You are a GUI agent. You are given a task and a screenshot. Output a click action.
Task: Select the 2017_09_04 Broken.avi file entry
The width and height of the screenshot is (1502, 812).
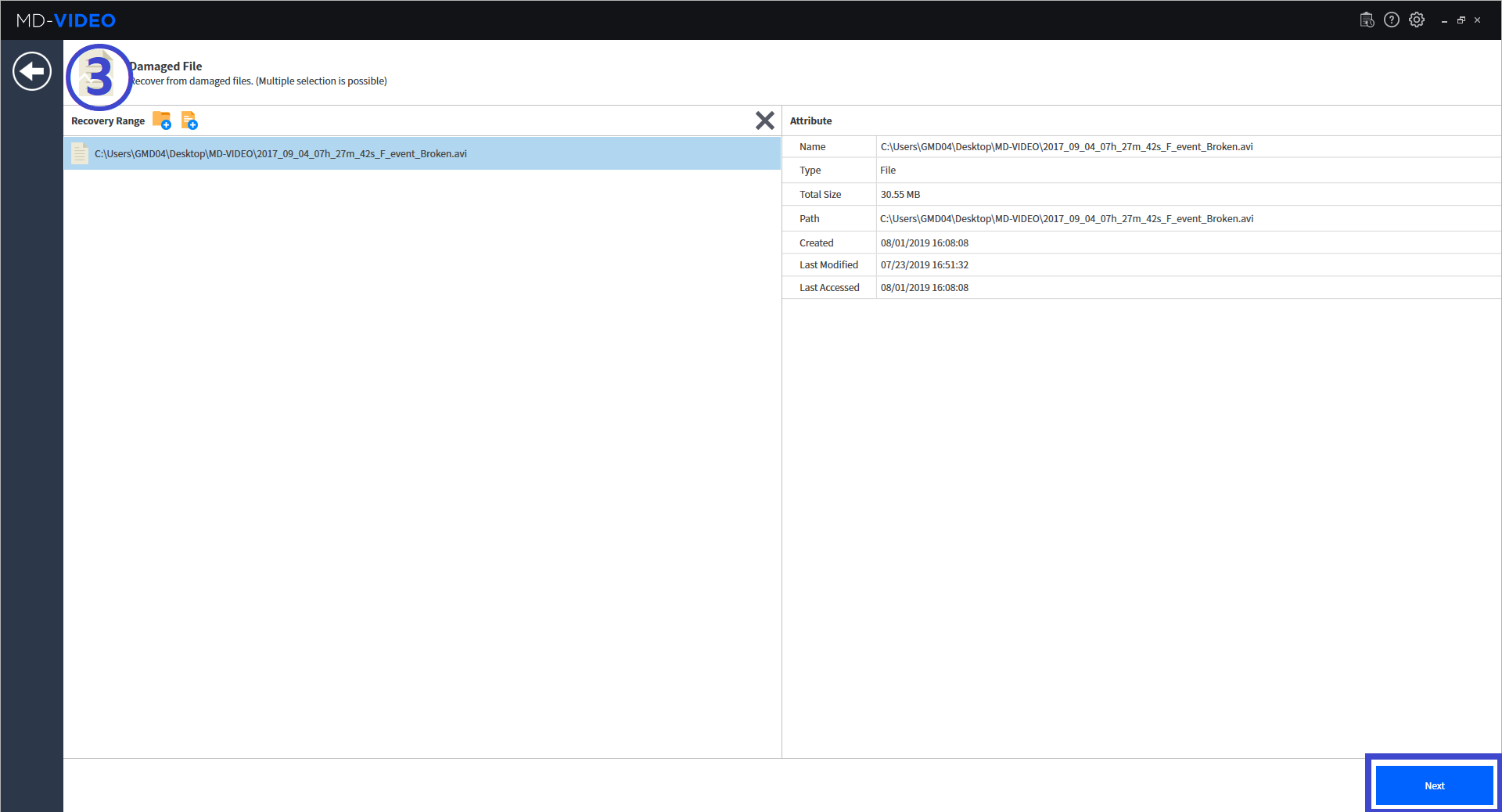point(280,153)
